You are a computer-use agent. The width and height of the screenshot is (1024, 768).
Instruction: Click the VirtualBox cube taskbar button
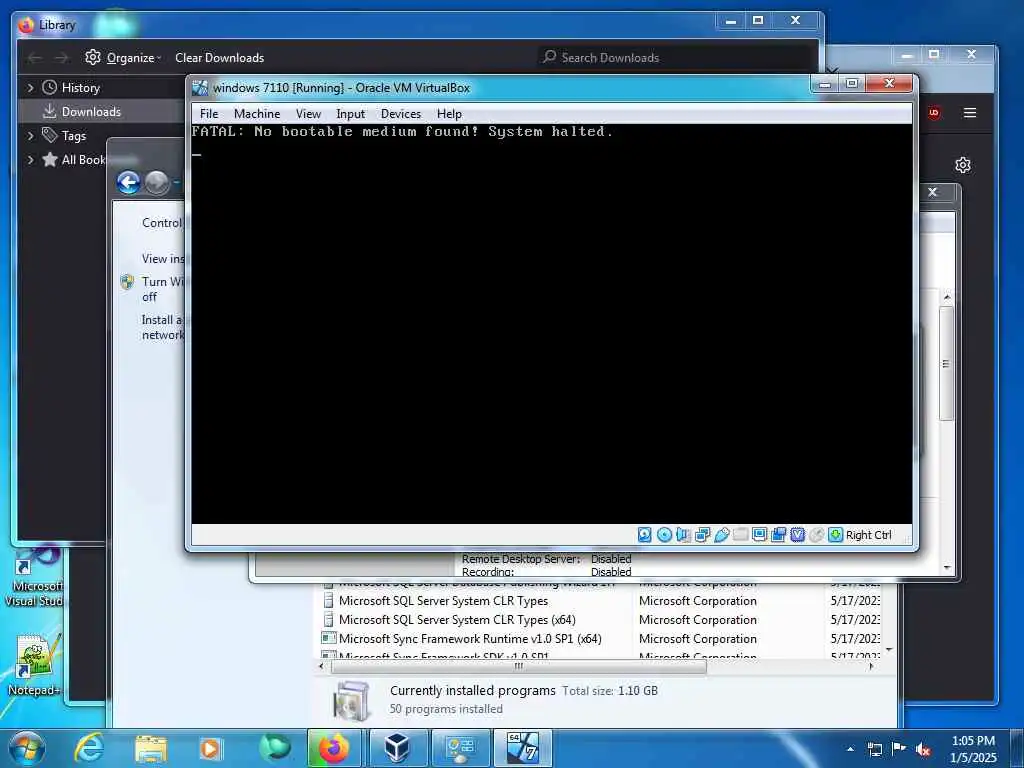coord(396,748)
